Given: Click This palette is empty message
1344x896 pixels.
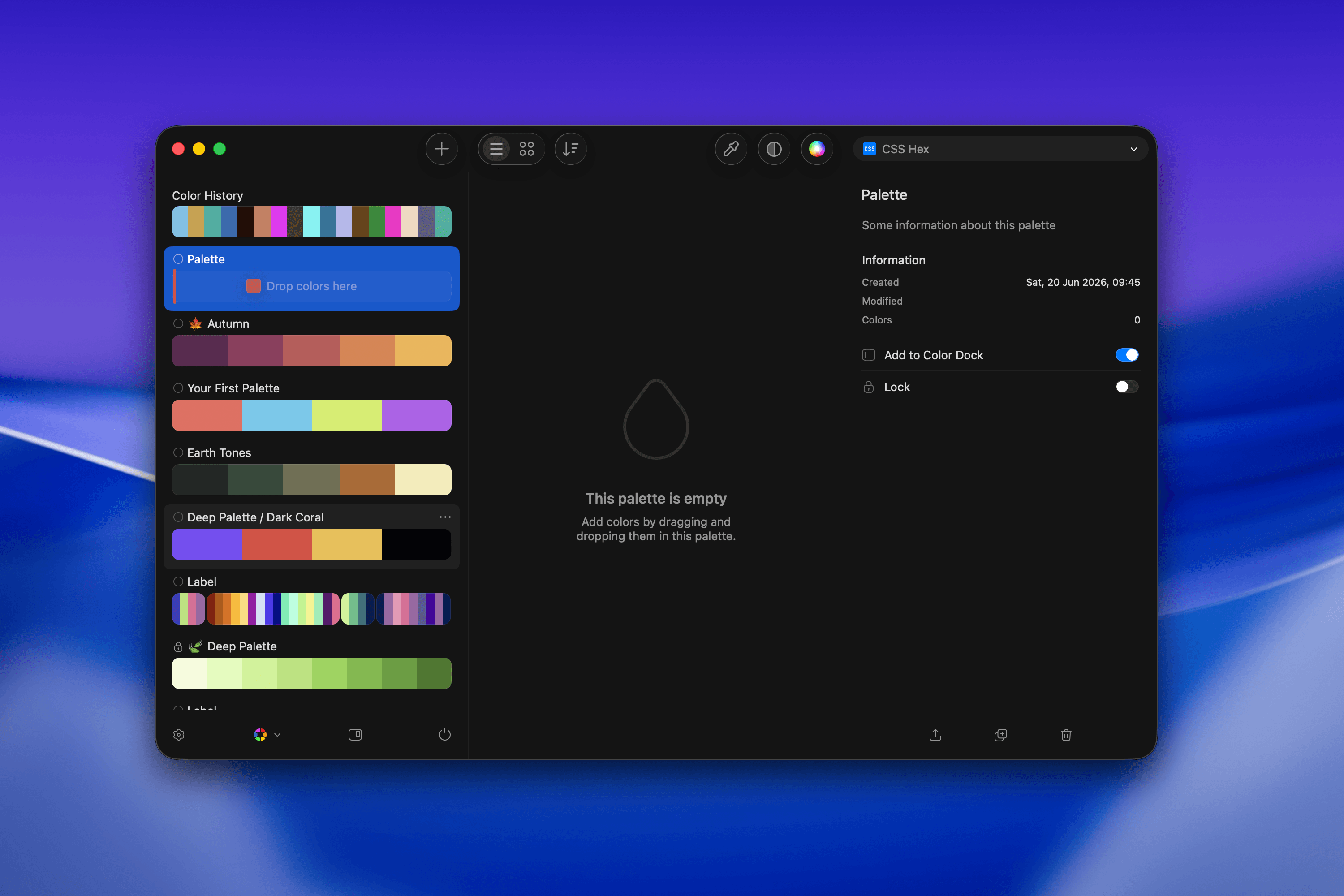Looking at the screenshot, I should 656,498.
